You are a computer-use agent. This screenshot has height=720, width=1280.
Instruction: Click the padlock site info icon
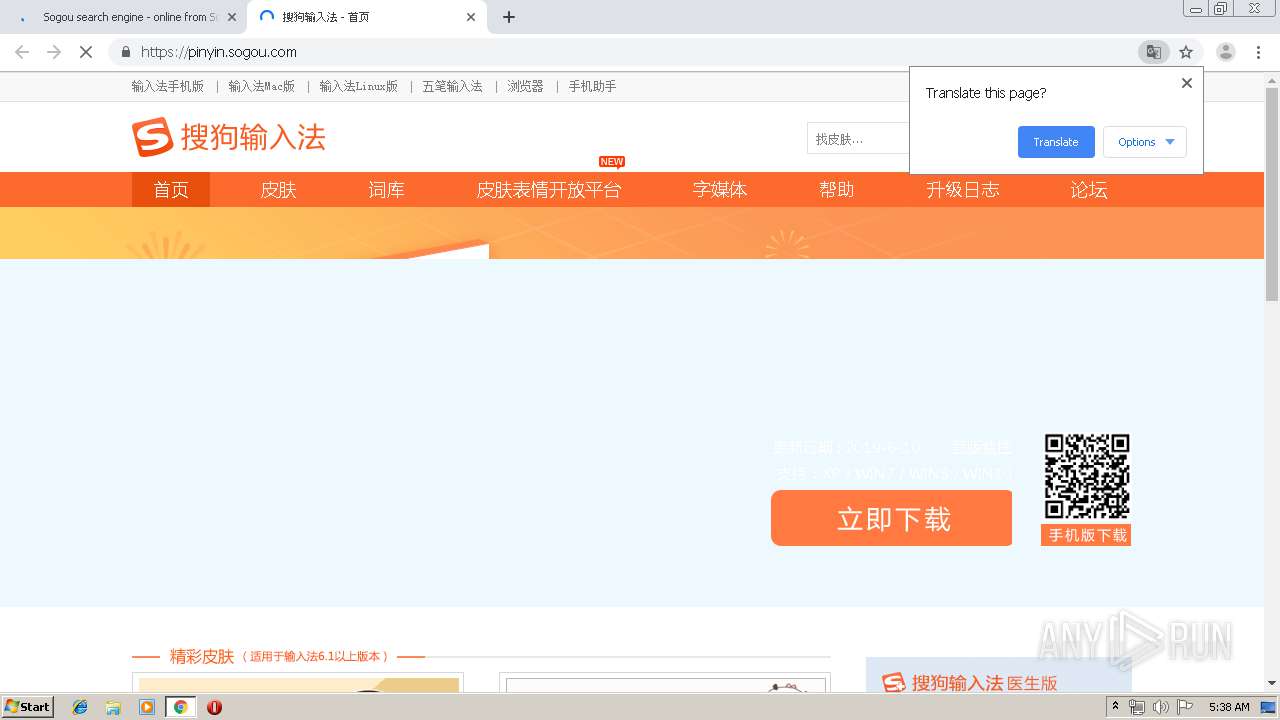click(x=125, y=52)
